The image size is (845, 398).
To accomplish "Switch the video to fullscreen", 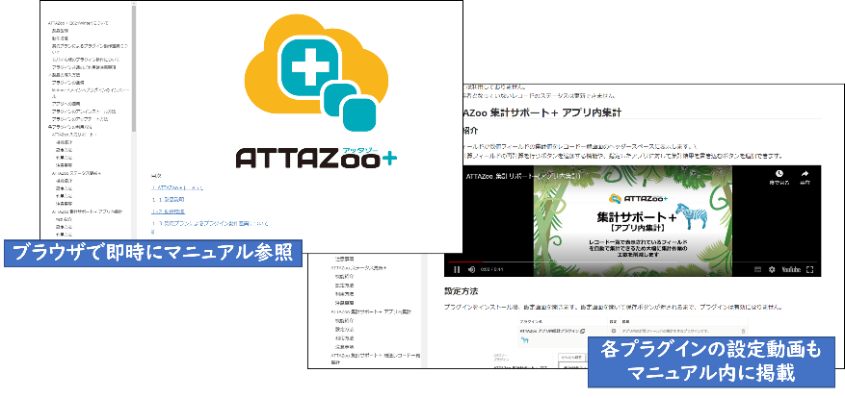I will [810, 269].
